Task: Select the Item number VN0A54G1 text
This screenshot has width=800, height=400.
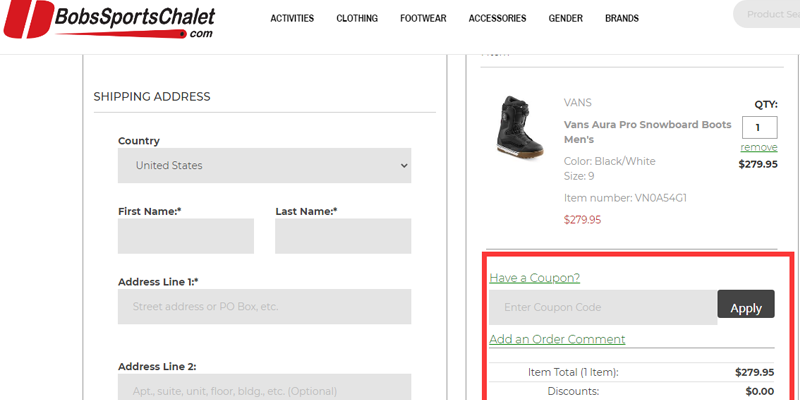Action: (x=625, y=198)
